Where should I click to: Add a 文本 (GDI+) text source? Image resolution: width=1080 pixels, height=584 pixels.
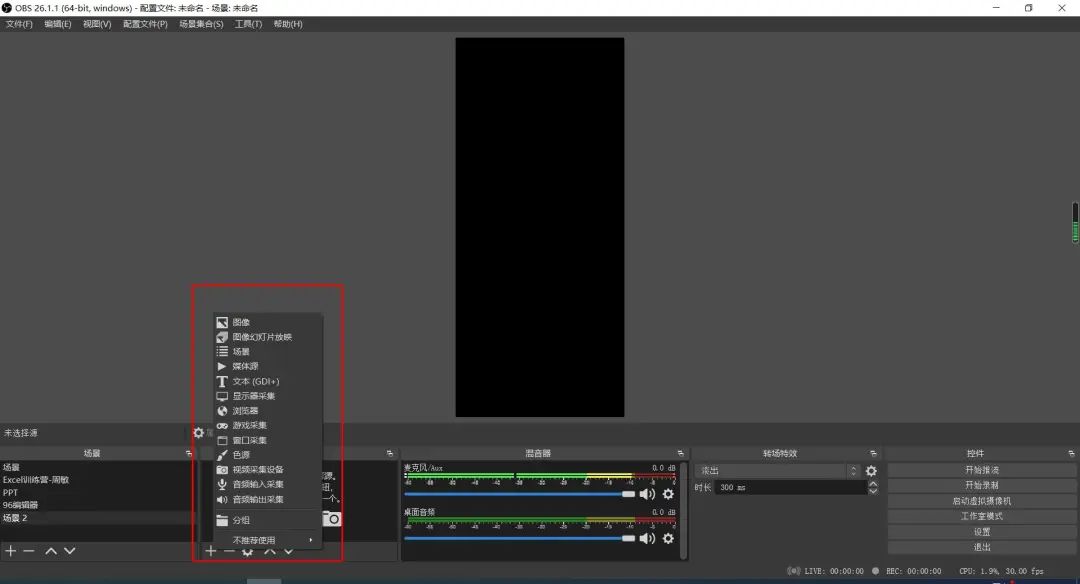coord(255,381)
